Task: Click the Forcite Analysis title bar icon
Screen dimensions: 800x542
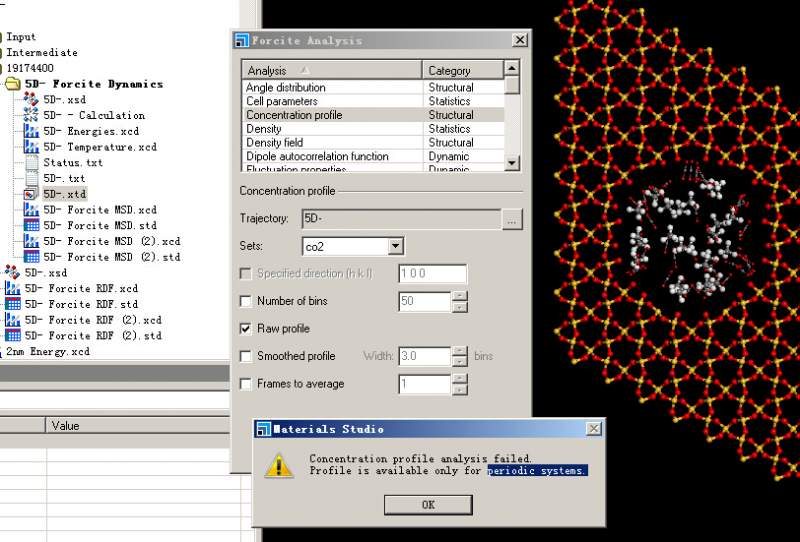Action: pos(241,40)
